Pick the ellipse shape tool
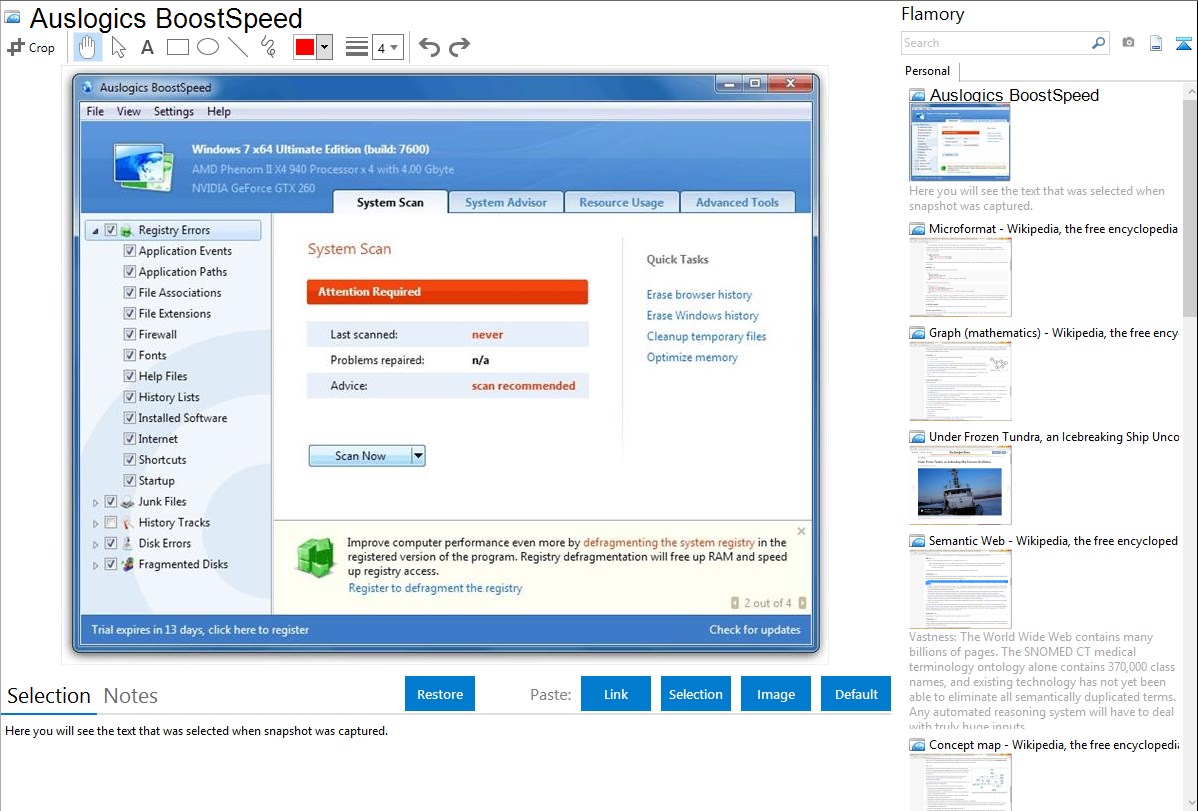 click(x=208, y=47)
